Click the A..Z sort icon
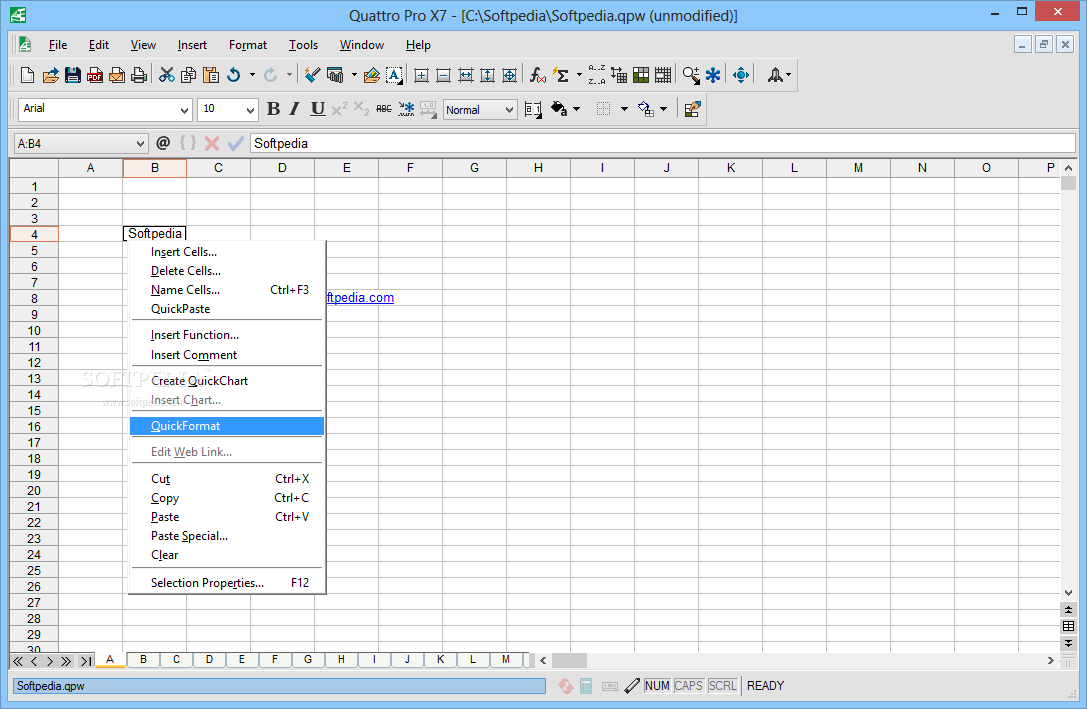Viewport: 1087px width, 709px height. tap(596, 75)
